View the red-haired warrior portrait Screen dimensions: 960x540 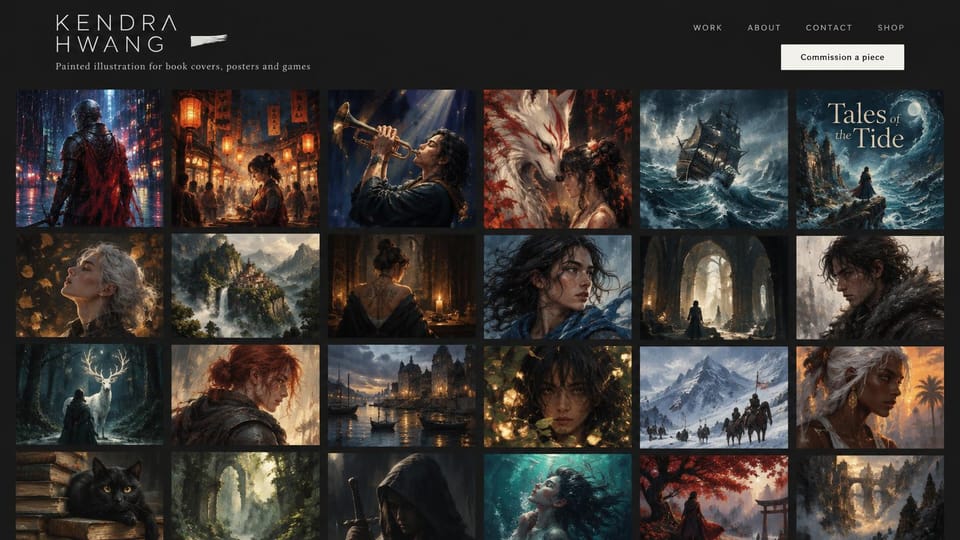(246, 394)
